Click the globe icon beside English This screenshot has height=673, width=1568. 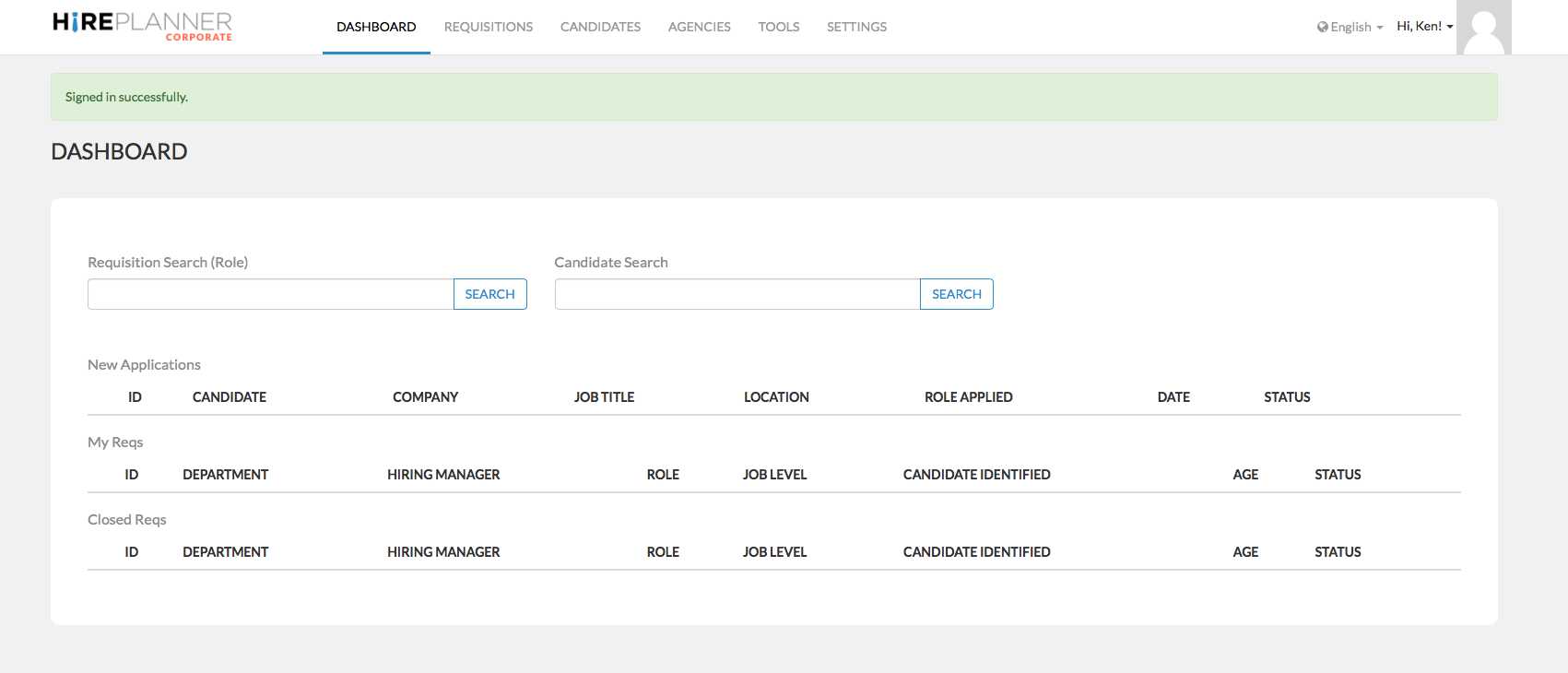(x=1322, y=28)
